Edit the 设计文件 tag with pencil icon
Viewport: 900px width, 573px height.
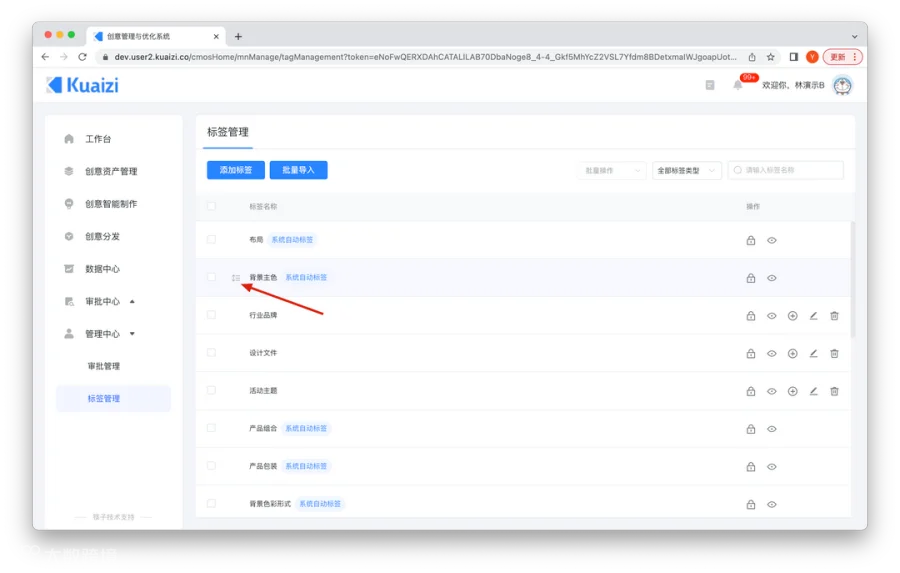813,354
